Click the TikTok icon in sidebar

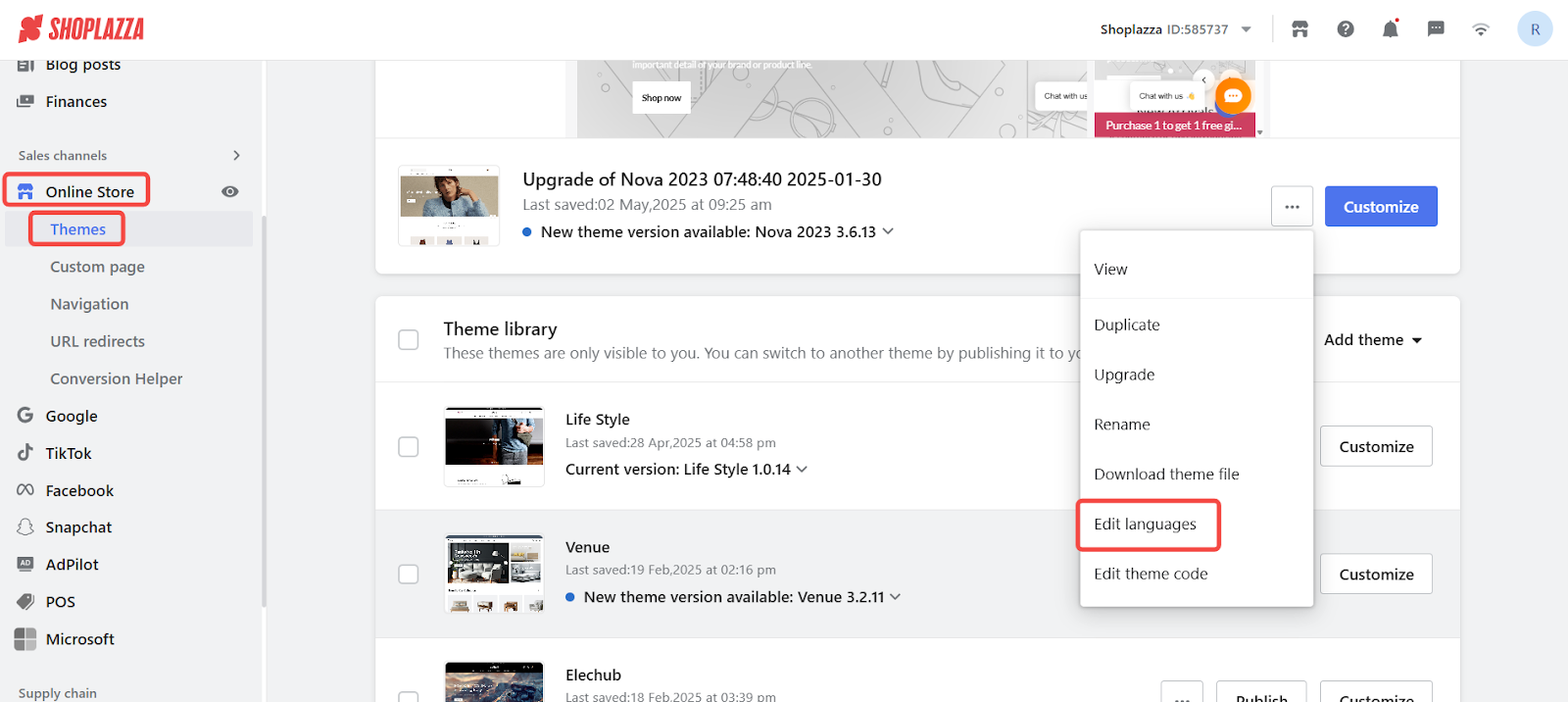(x=25, y=452)
